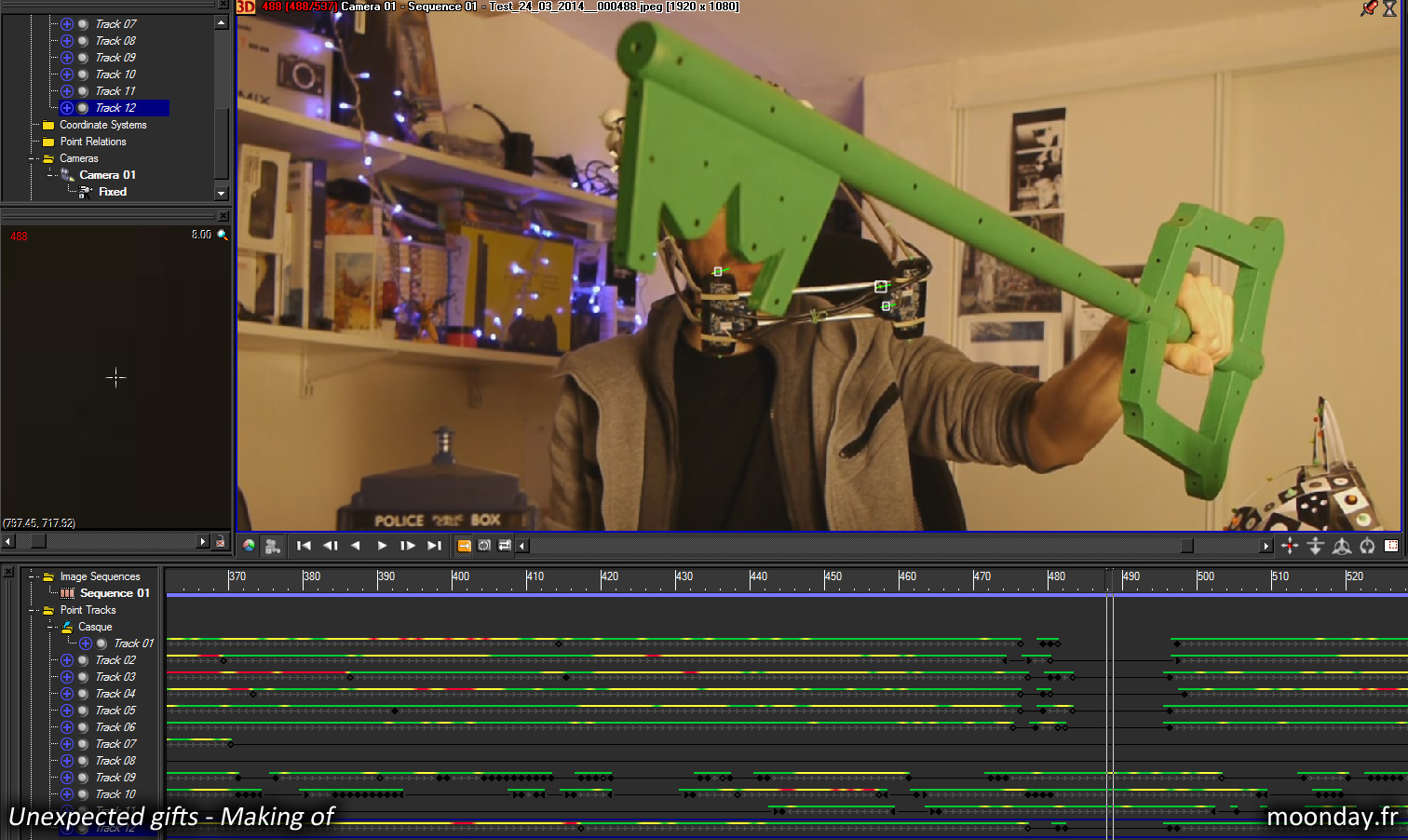Select Sequence 01 in the timeline tree
Screen dimensions: 1408x840
[114, 593]
